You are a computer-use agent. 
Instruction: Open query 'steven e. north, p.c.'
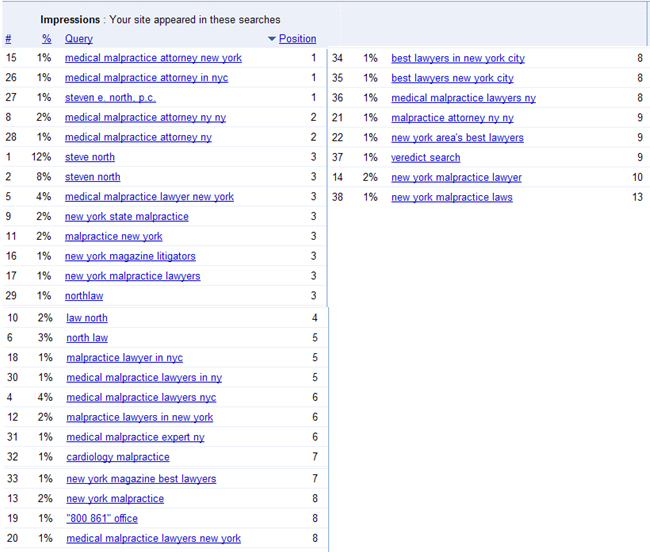110,98
